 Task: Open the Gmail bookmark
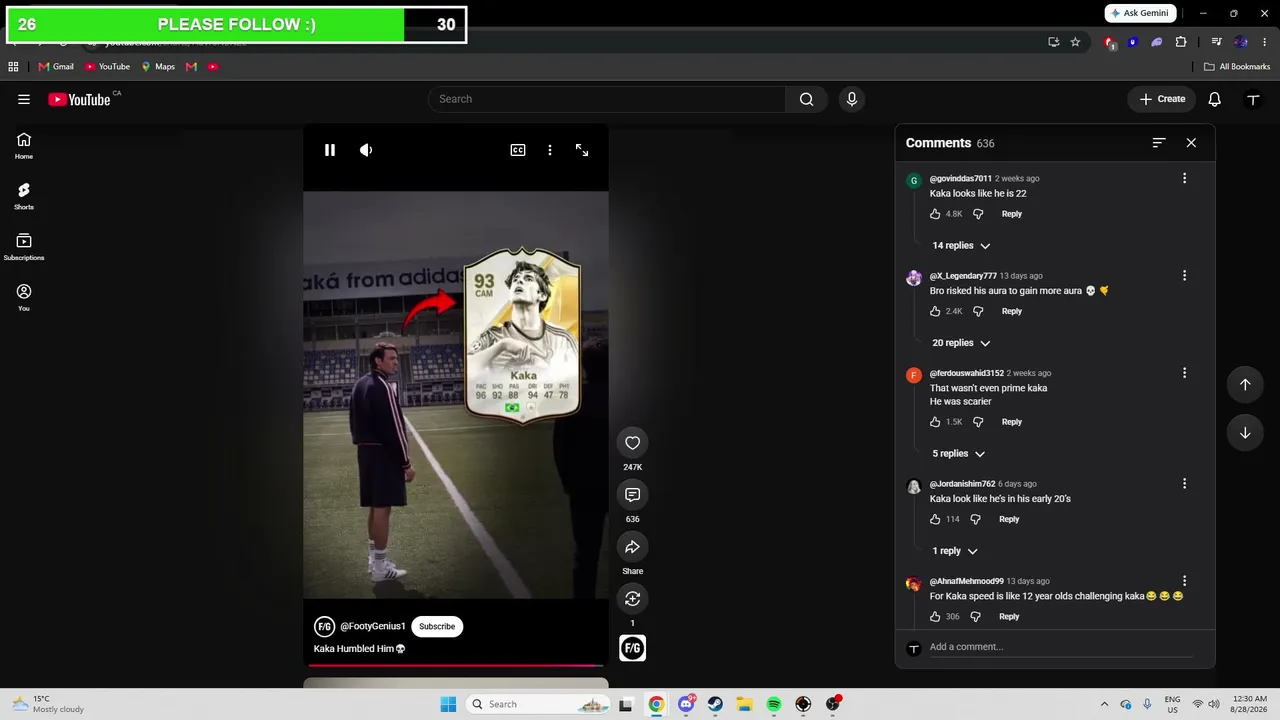click(x=56, y=67)
